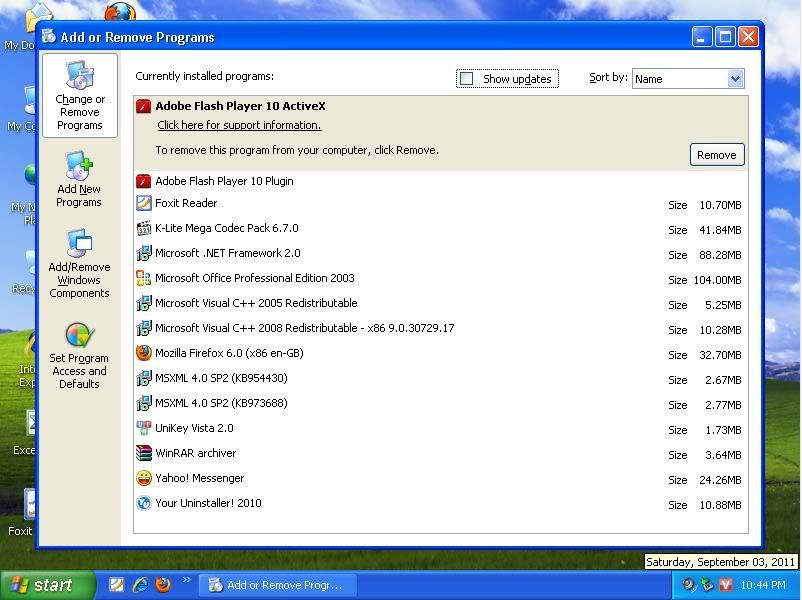The width and height of the screenshot is (802, 600).
Task: Click Add or Remove Programs taskbar button
Action: pyautogui.click(x=277, y=585)
